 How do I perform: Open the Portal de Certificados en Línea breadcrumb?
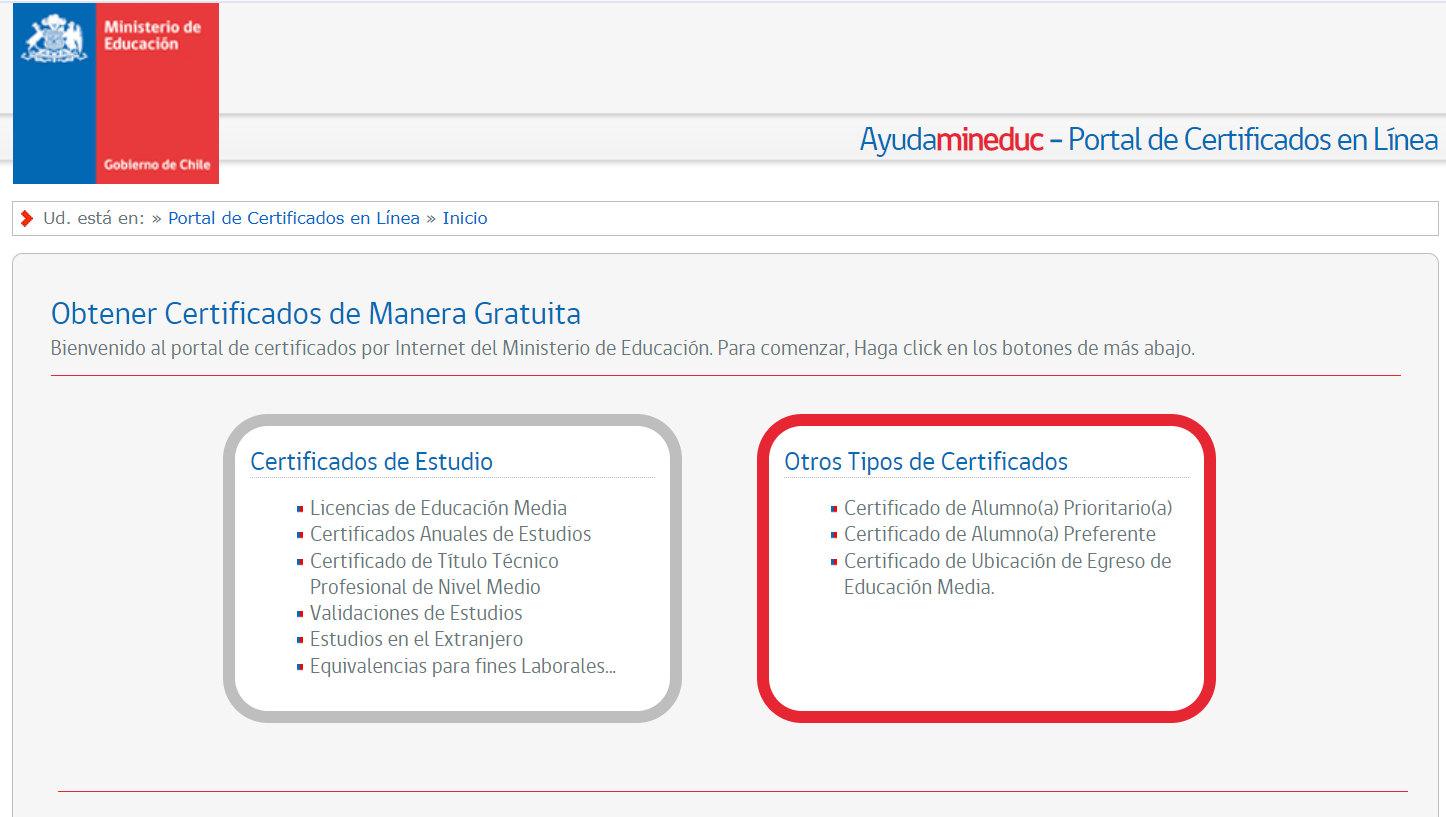[x=293, y=218]
